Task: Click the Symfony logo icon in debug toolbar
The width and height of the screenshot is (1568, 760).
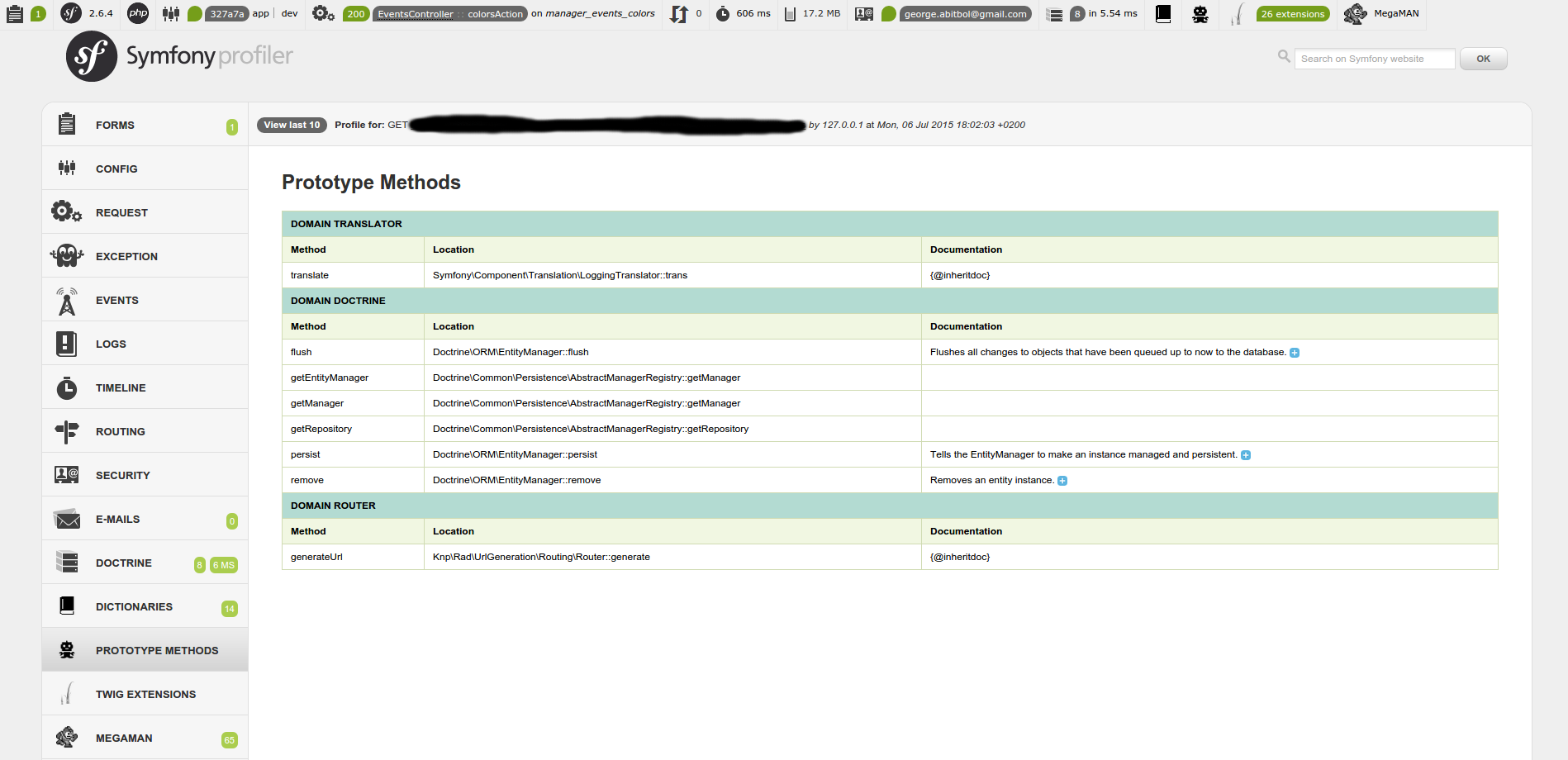Action: (71, 13)
